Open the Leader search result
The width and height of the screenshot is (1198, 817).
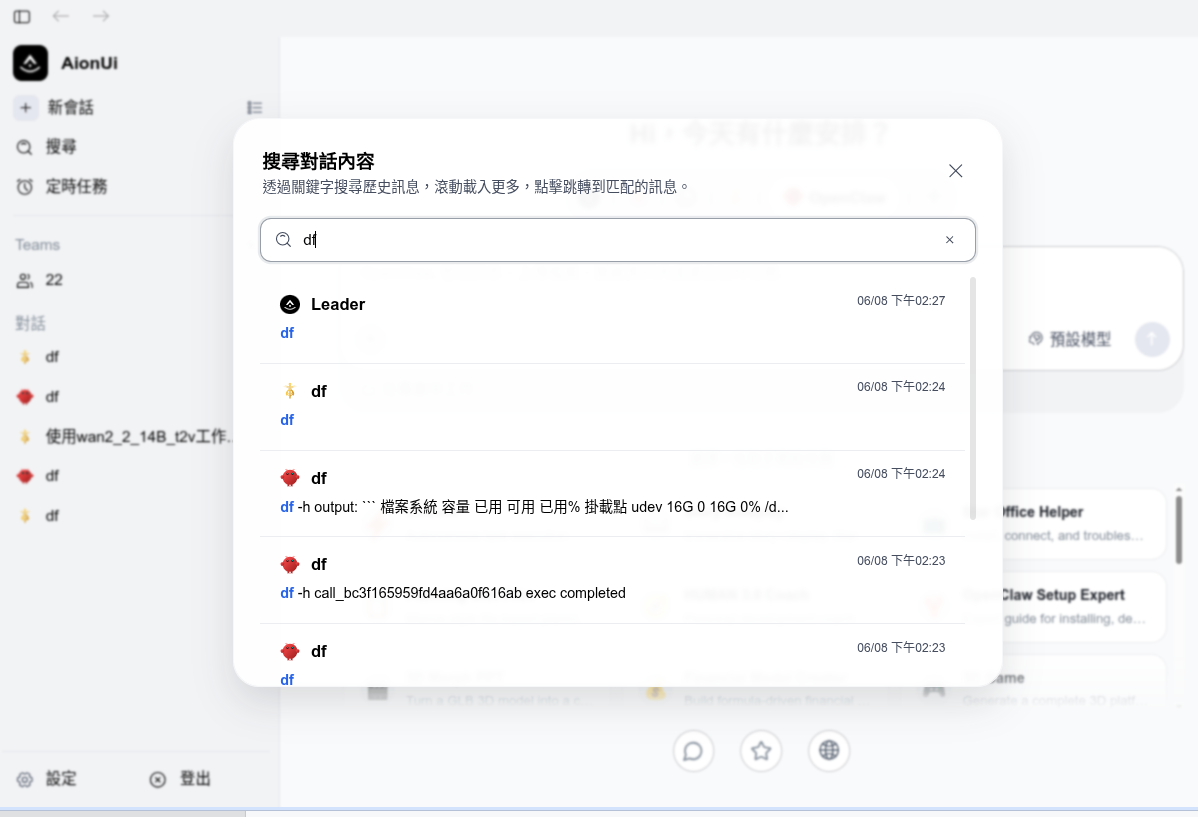(x=613, y=320)
